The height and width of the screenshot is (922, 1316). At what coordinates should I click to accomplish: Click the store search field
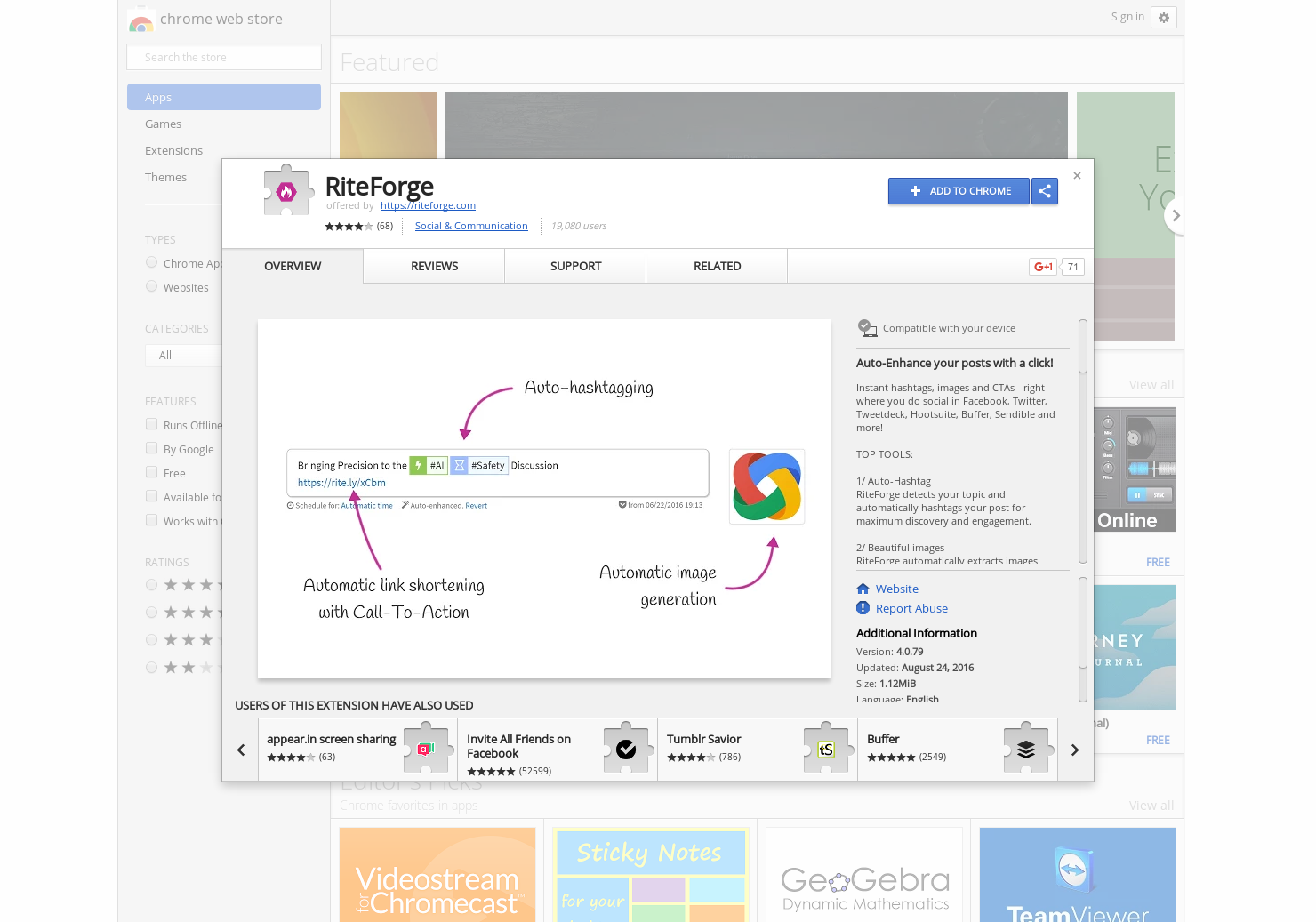coord(223,56)
